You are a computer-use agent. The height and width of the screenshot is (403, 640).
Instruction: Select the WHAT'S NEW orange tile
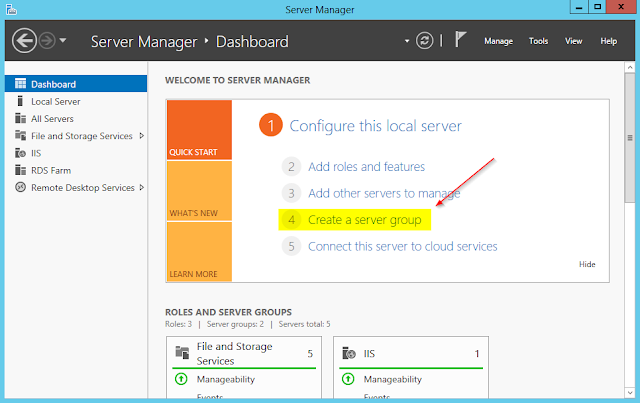tap(199, 191)
